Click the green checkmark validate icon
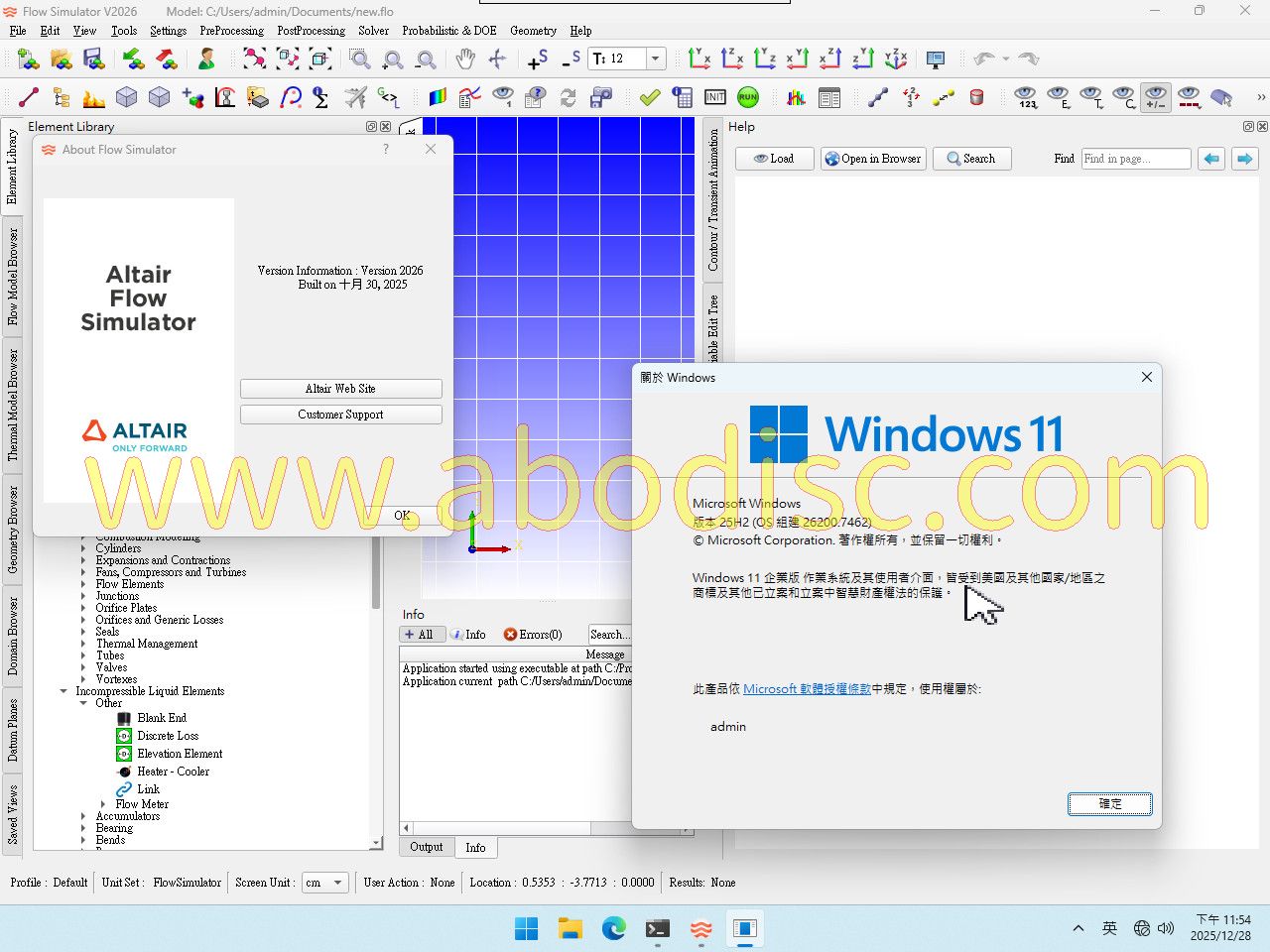The height and width of the screenshot is (952, 1270). [650, 97]
